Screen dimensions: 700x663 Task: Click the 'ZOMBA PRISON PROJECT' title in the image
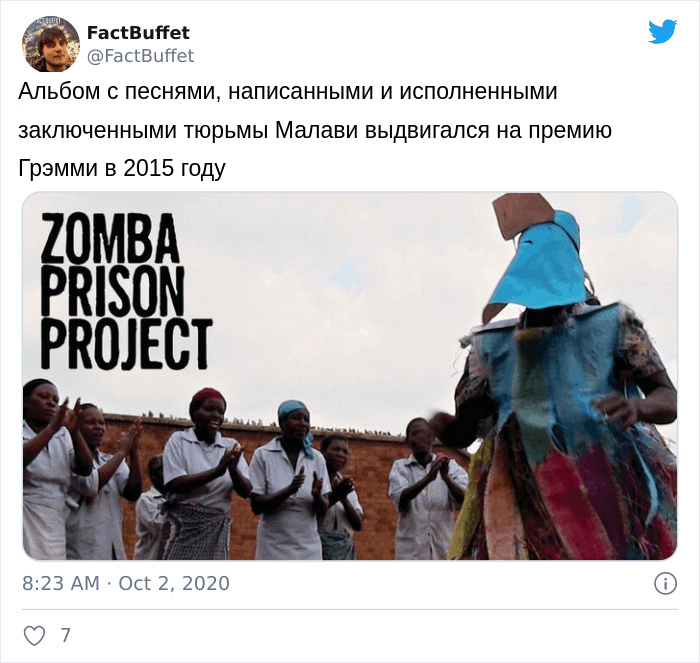pos(126,291)
